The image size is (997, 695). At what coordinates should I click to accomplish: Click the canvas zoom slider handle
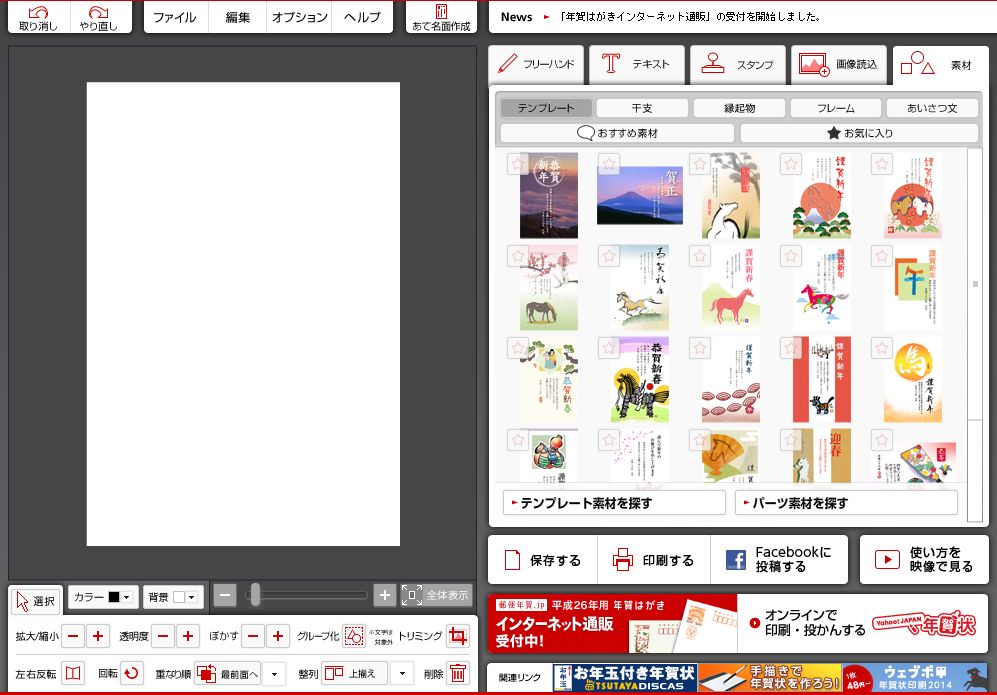click(255, 595)
